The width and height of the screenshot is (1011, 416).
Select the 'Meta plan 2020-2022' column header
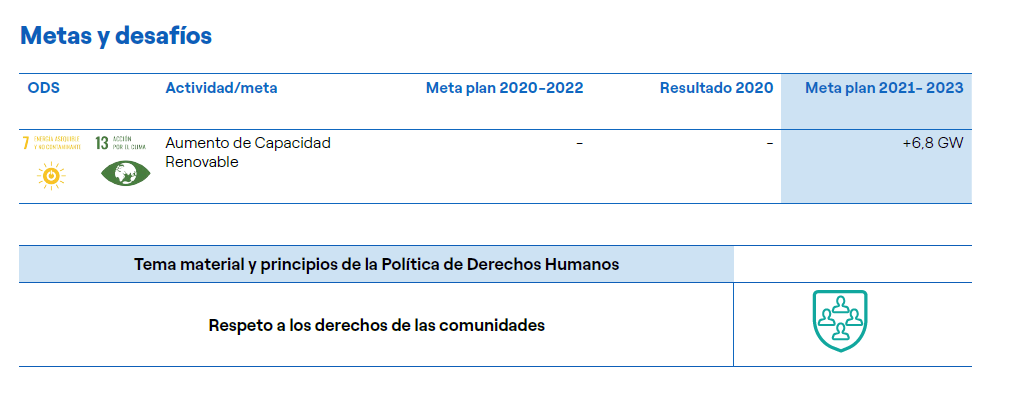click(504, 88)
